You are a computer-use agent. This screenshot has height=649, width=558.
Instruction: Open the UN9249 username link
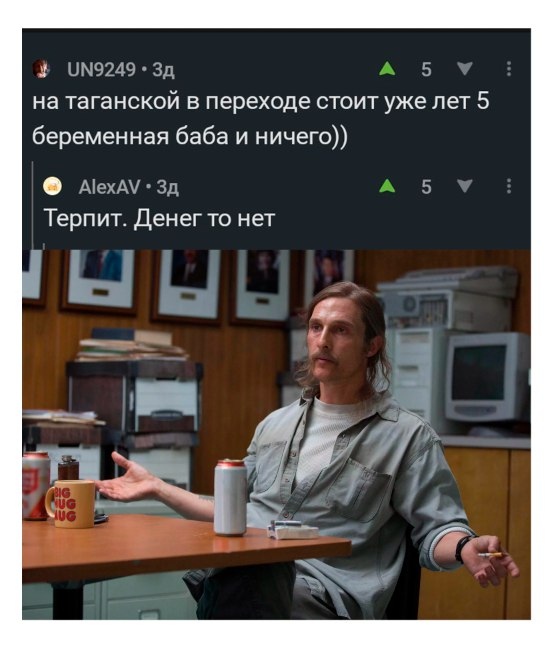point(101,70)
